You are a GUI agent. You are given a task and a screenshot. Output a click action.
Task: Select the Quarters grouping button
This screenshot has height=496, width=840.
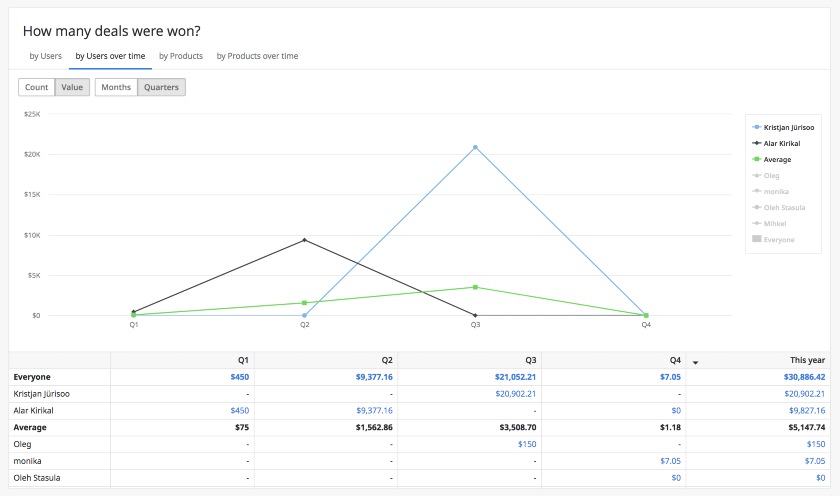[161, 87]
